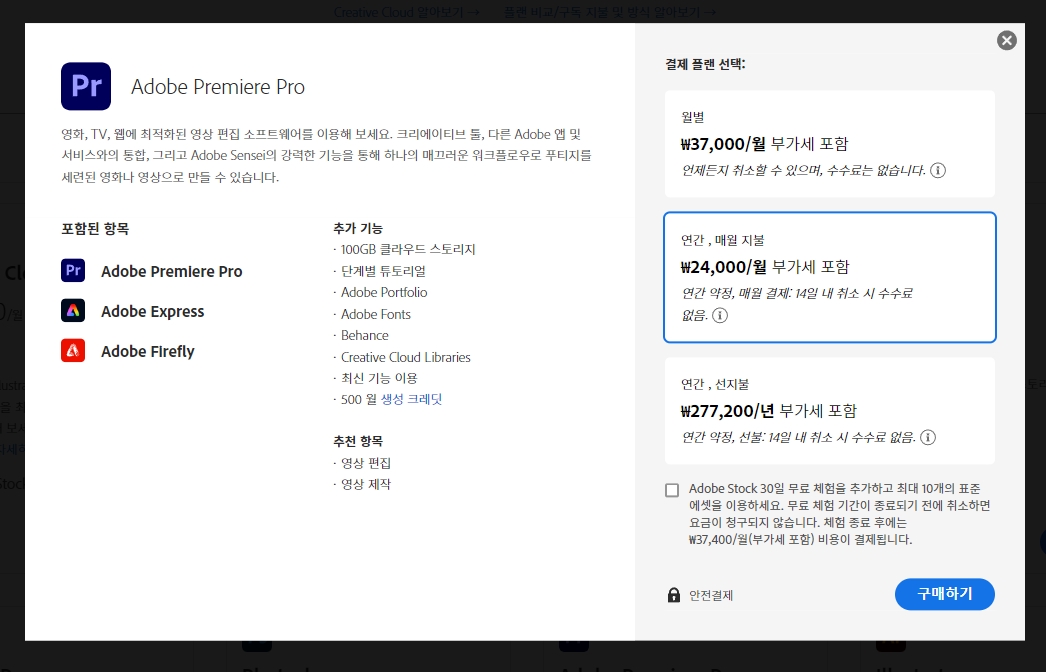Click the Adobe Express icon
The height and width of the screenshot is (672, 1046).
pyautogui.click(x=73, y=310)
